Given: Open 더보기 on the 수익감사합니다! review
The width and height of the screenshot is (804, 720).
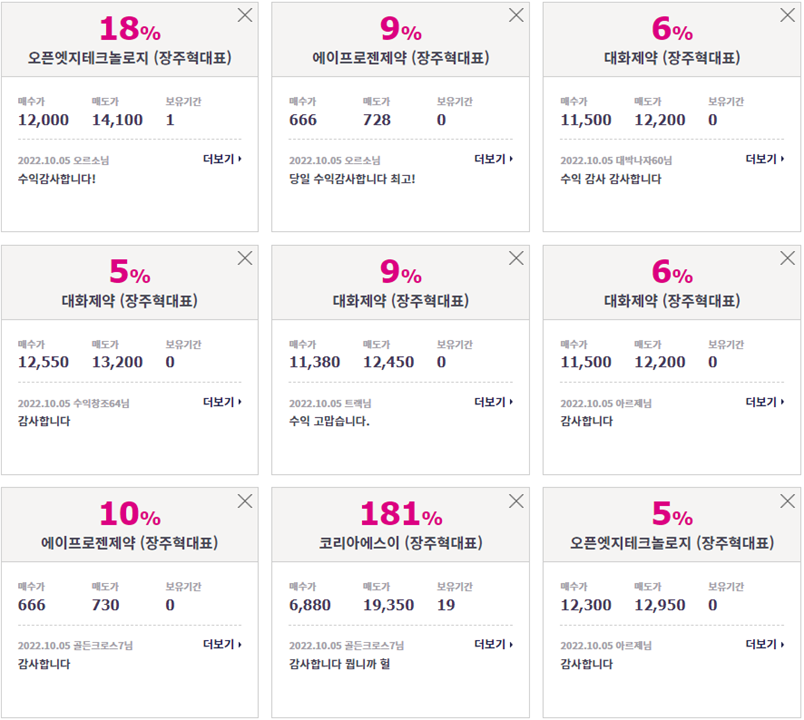Looking at the screenshot, I should pyautogui.click(x=222, y=159).
